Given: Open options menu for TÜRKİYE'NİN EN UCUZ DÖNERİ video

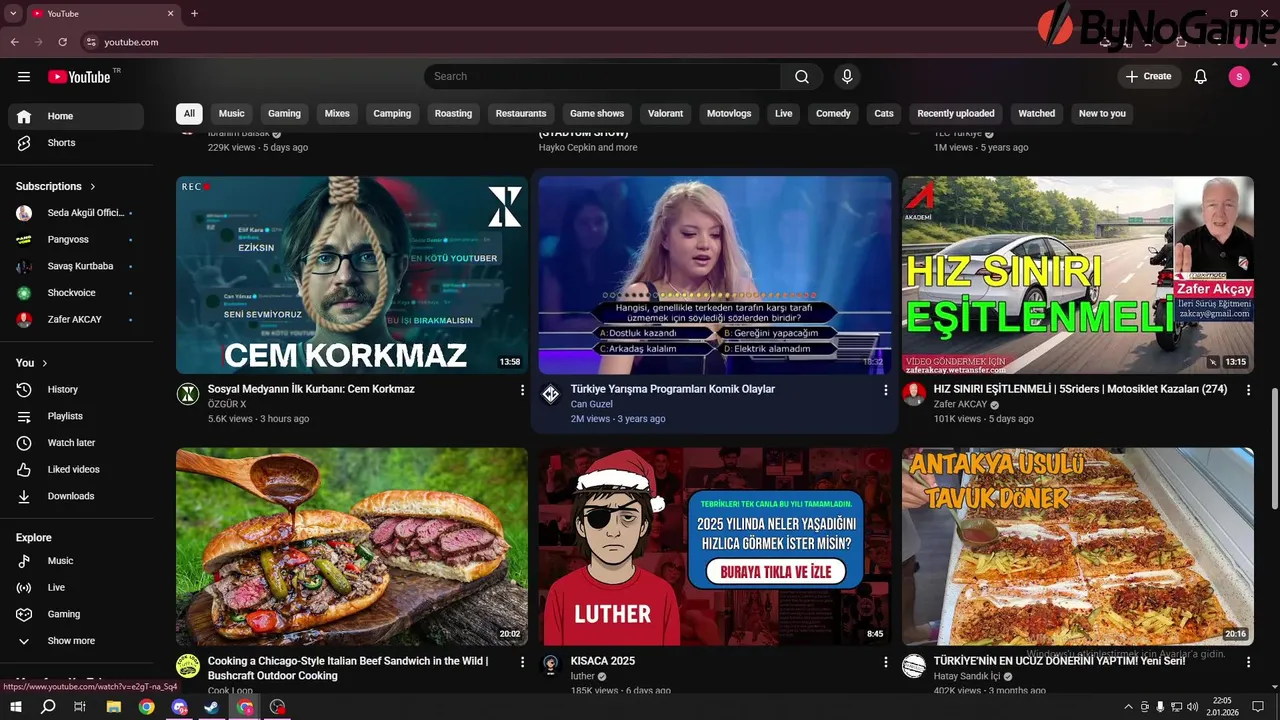Looking at the screenshot, I should point(1248,662).
